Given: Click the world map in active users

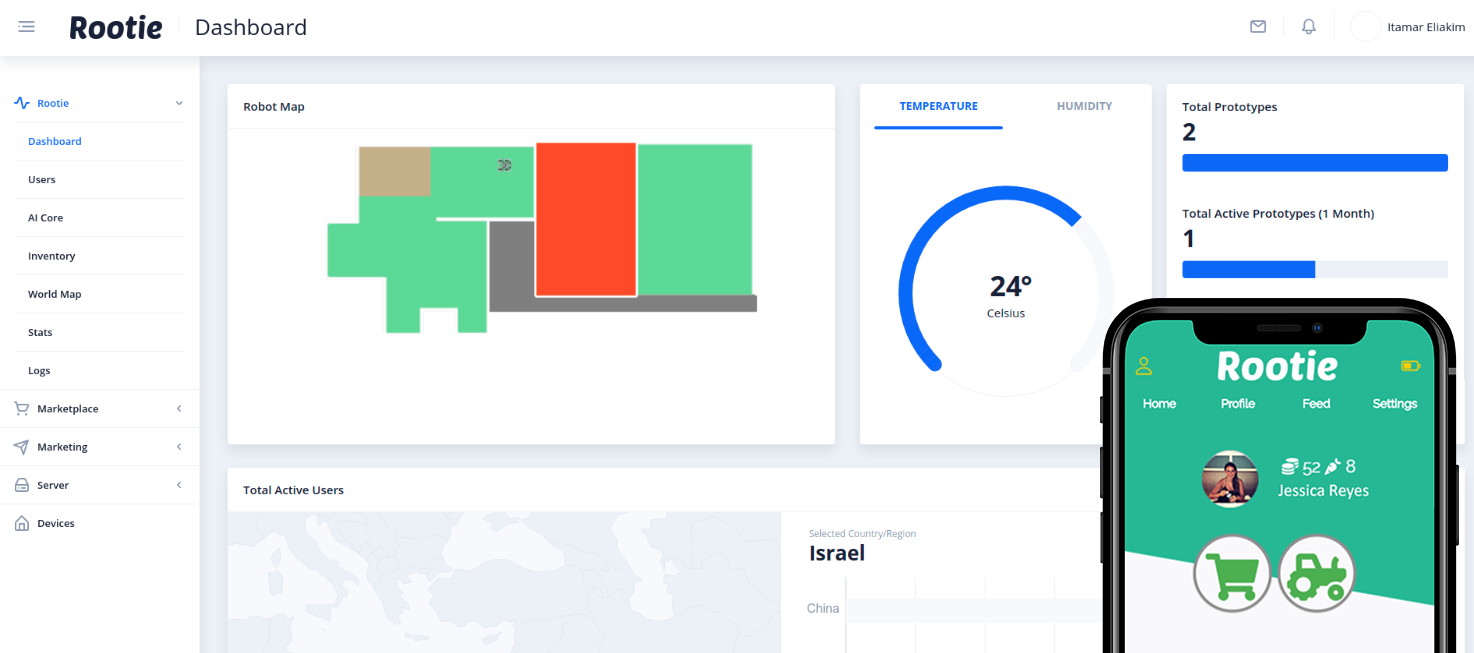Looking at the screenshot, I should [504, 582].
